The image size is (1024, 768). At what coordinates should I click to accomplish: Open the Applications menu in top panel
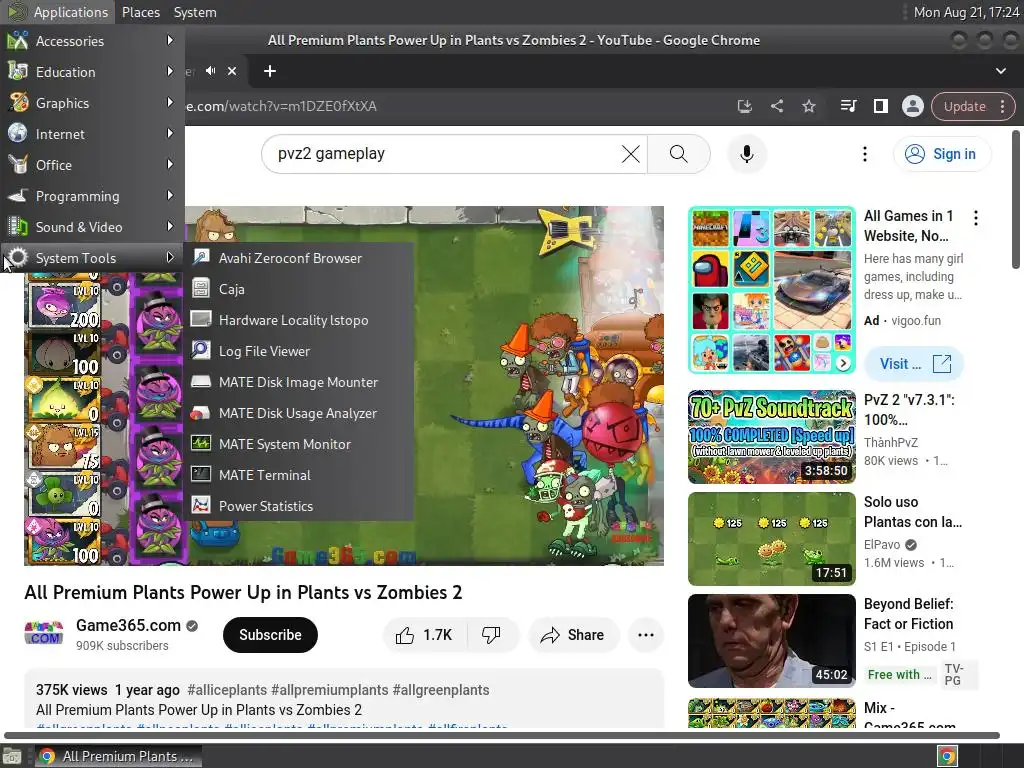click(57, 12)
